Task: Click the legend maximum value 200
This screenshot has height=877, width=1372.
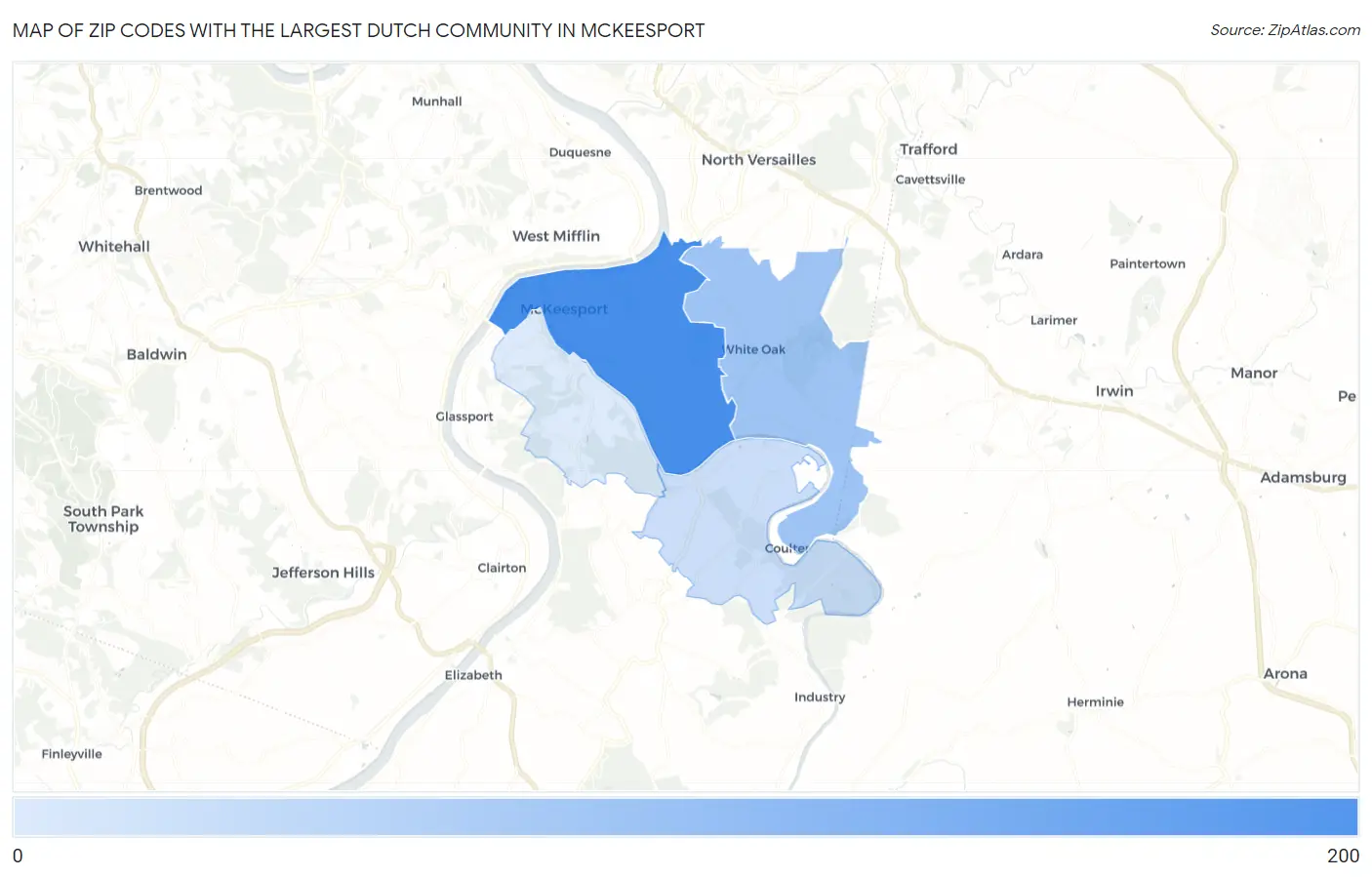Action: pyautogui.click(x=1343, y=856)
